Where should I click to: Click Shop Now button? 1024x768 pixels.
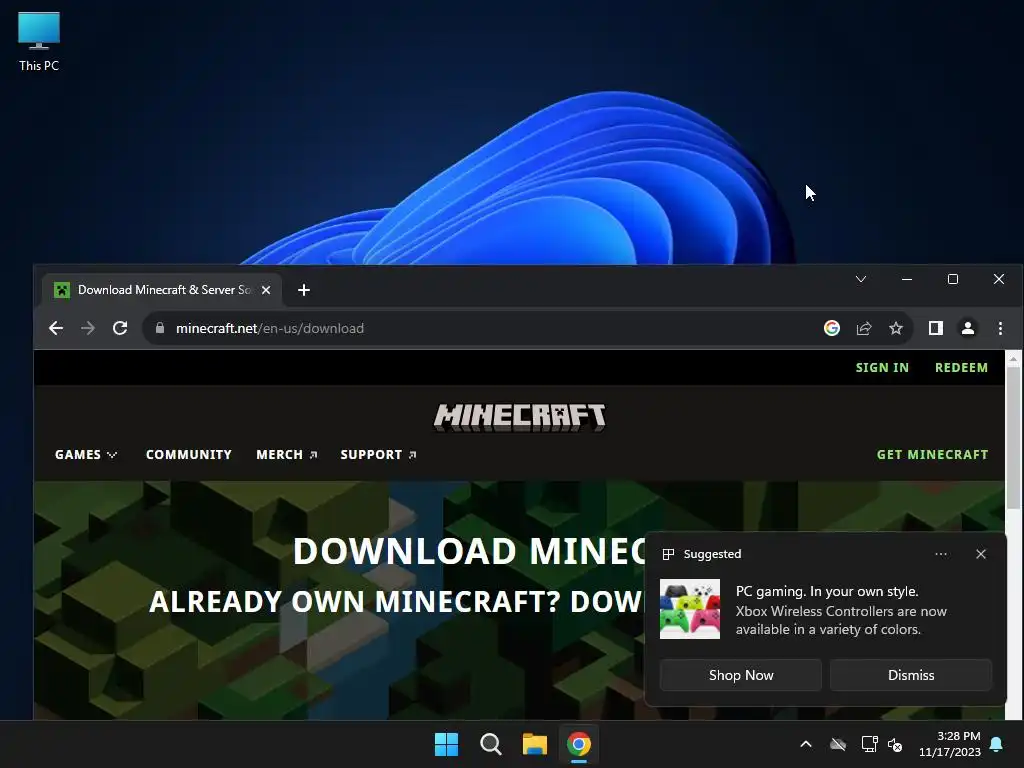point(741,675)
